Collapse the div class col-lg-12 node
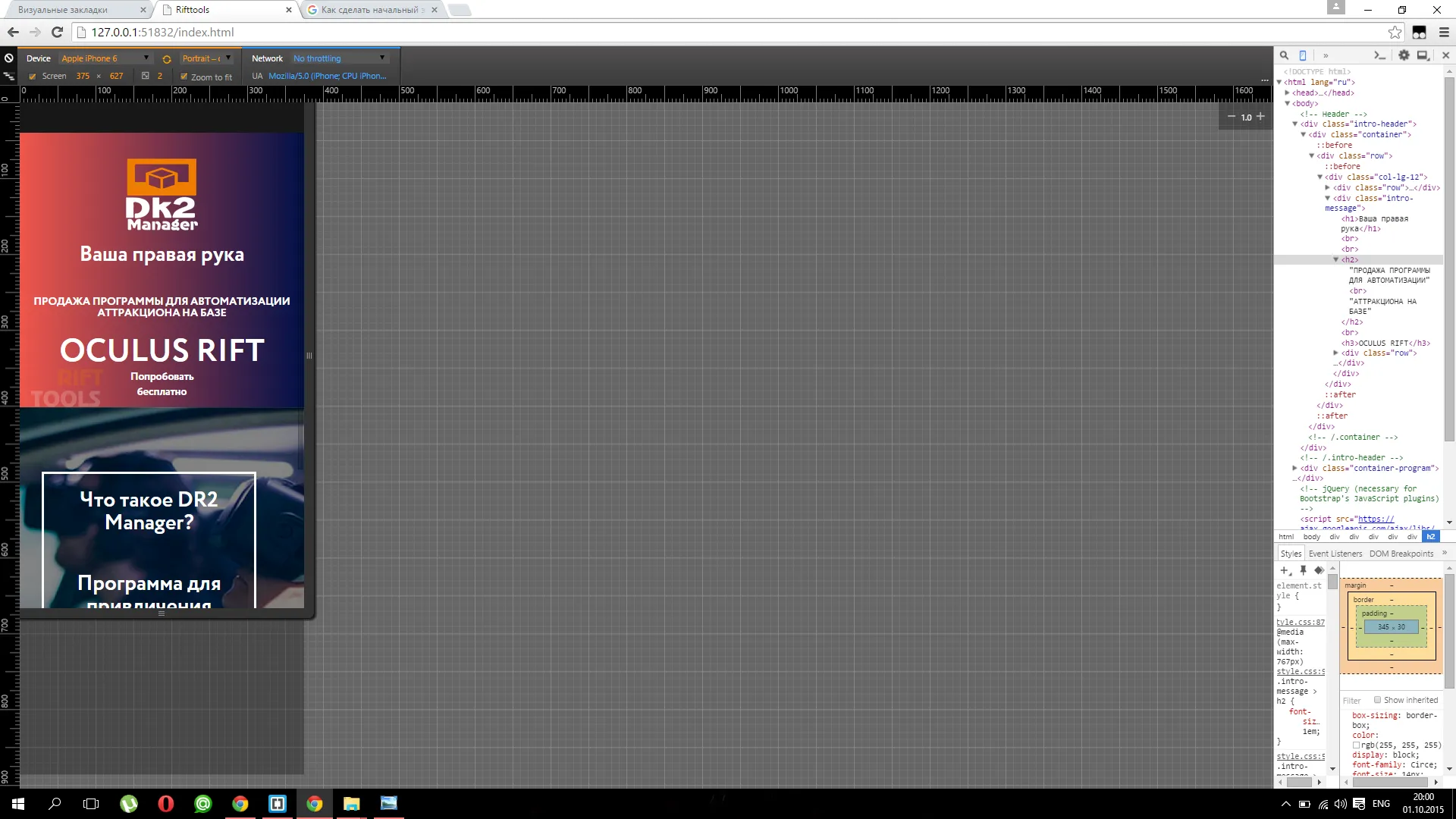Image resolution: width=1456 pixels, height=819 pixels. 1320,177
